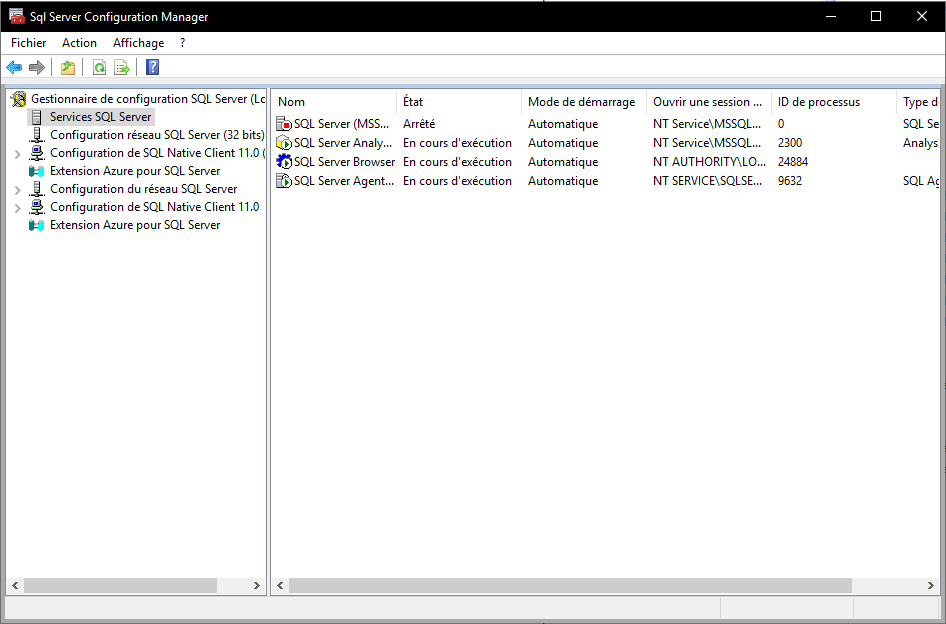Screen dimensions: 946x624
Task: Click the Export list toolbar icon
Action: [x=122, y=68]
